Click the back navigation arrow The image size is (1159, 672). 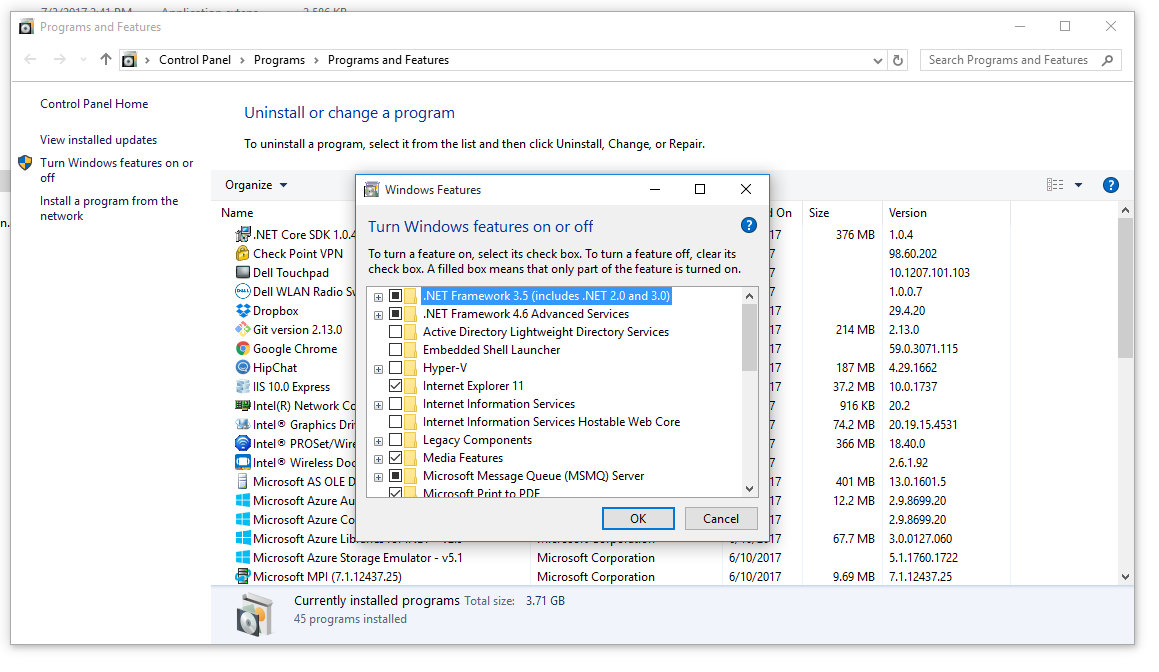click(x=30, y=59)
